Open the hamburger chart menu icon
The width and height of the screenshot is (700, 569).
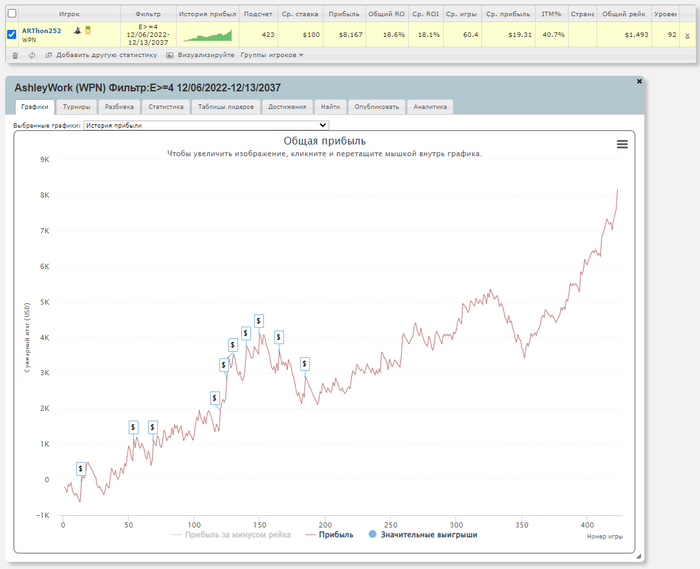622,144
